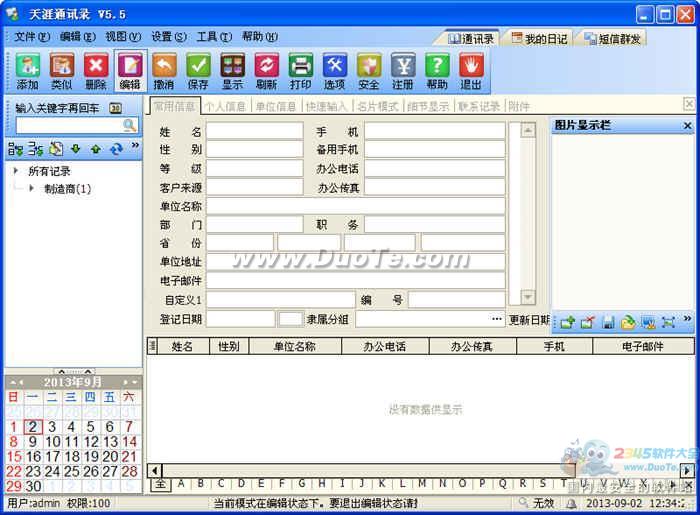This screenshot has width=700, height=515.
Task: Click the 退出 (Exit) hand icon
Action: pos(471,71)
